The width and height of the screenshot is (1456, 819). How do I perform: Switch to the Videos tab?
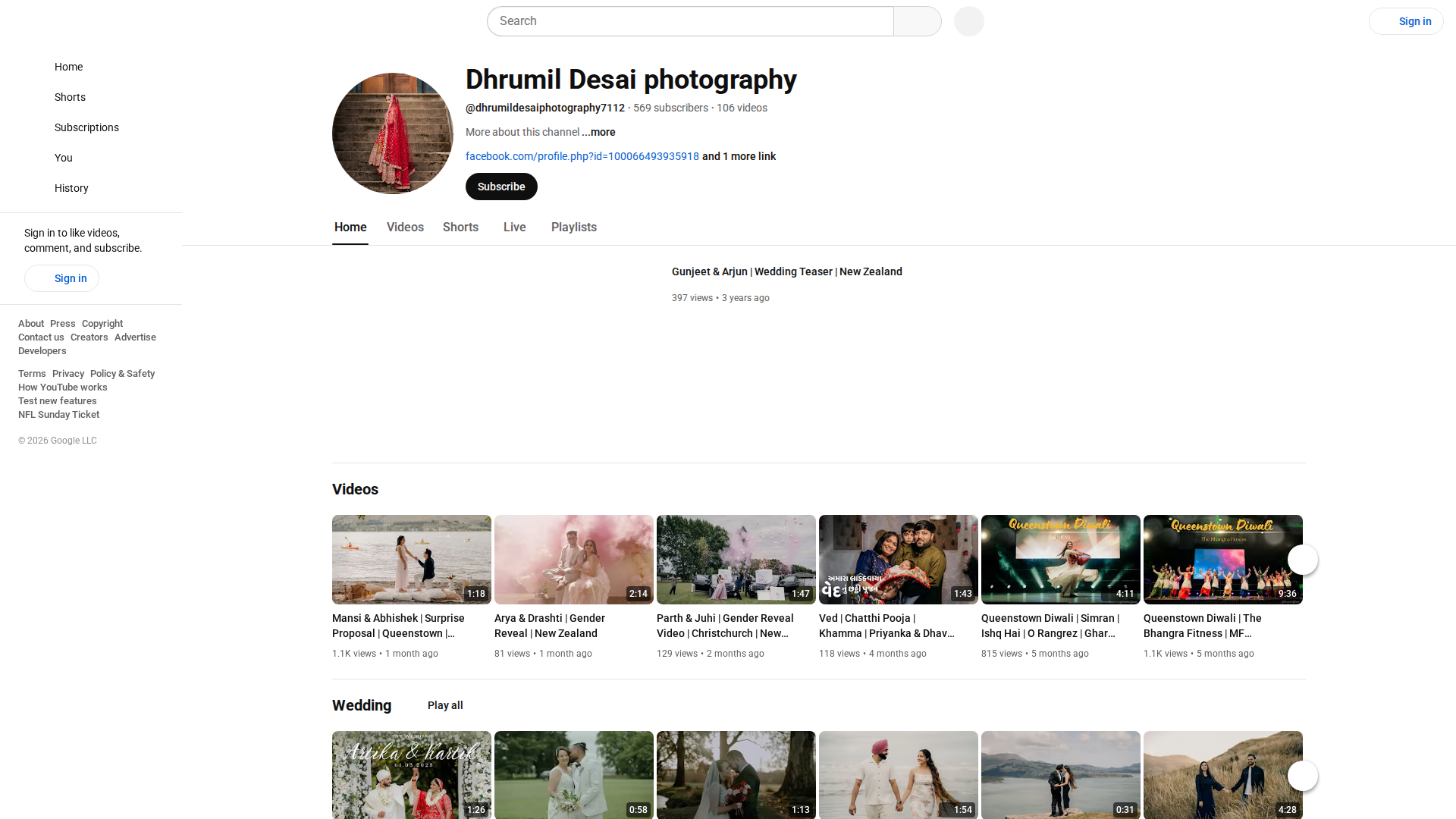pos(404,227)
